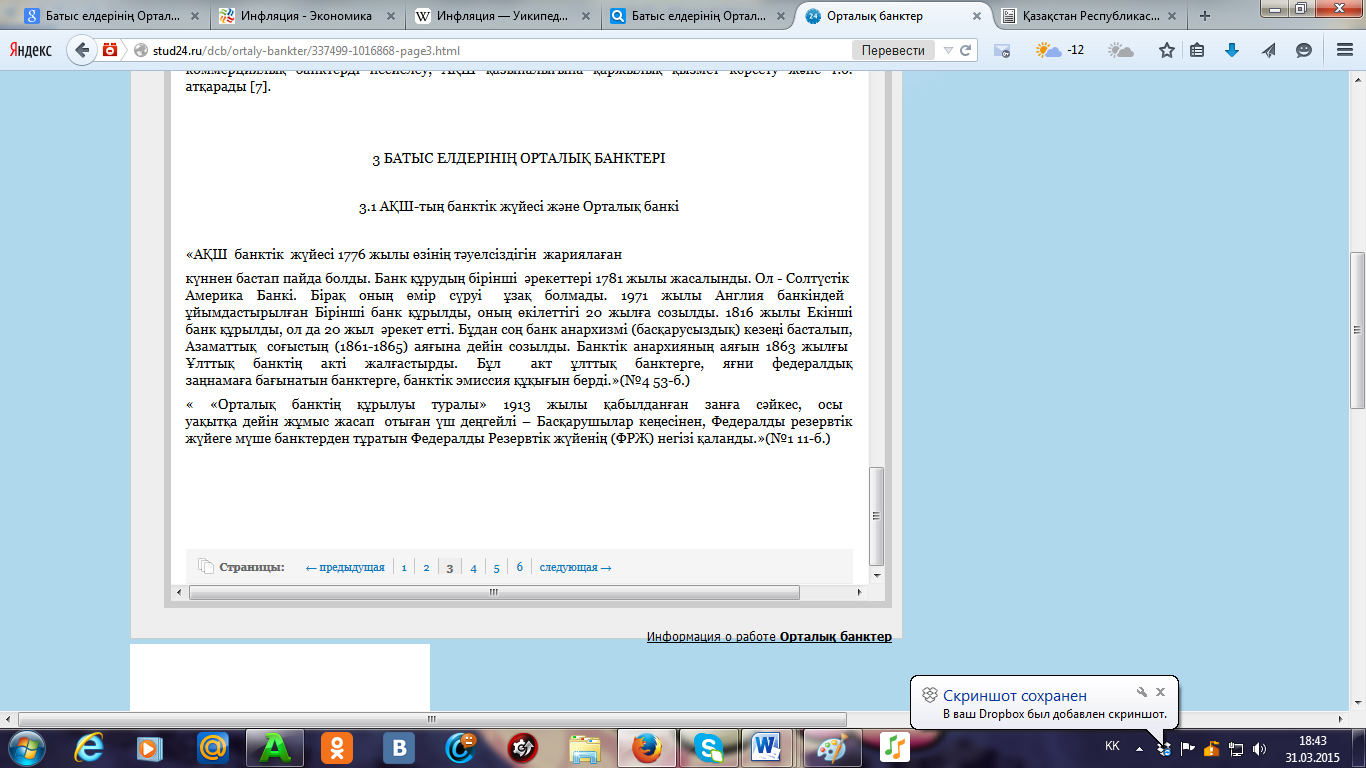Viewport: 1366px width, 768px height.
Task: Open VKontakte blue B taskbar icon
Action: pos(399,746)
